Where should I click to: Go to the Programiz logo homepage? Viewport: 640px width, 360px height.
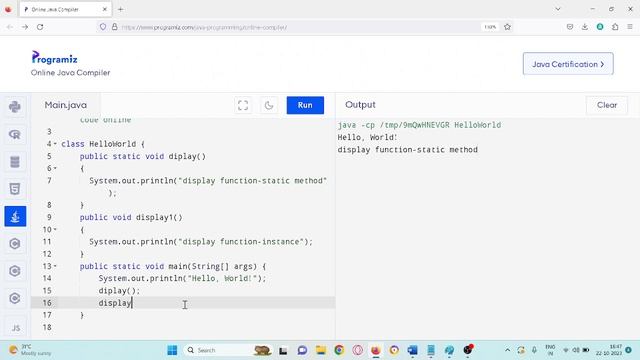click(55, 58)
